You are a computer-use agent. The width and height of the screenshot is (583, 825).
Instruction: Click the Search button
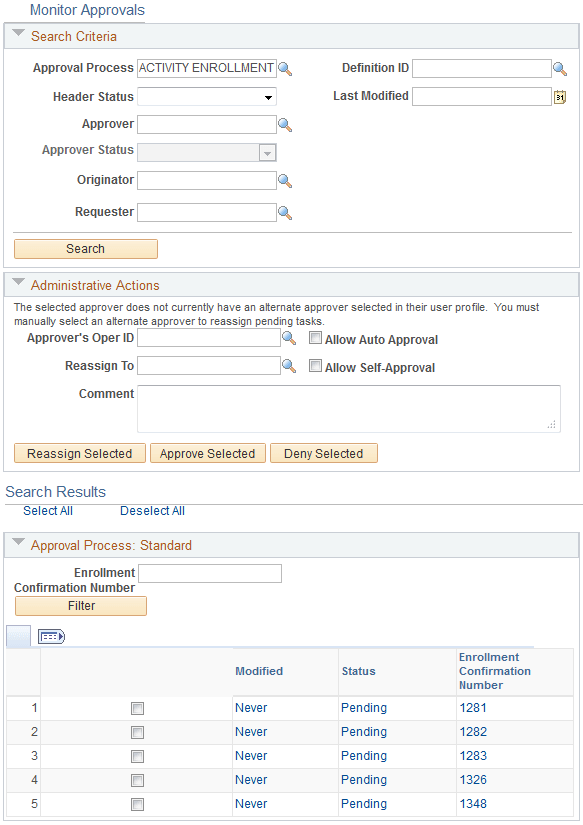(85, 248)
